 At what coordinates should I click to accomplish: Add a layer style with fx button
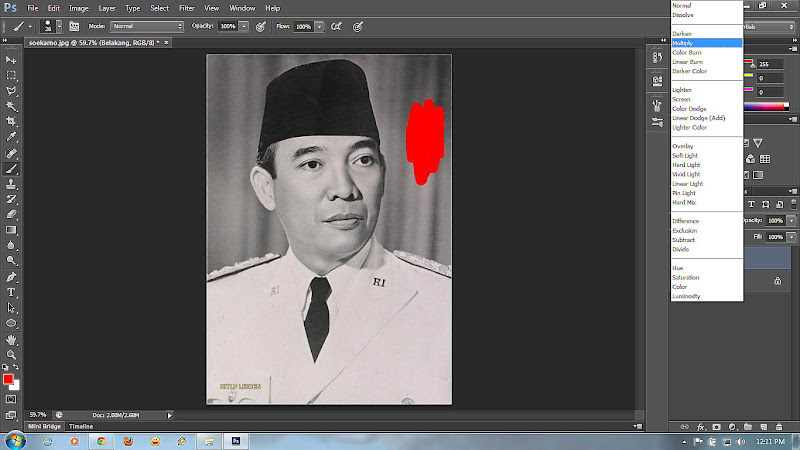pyautogui.click(x=701, y=427)
